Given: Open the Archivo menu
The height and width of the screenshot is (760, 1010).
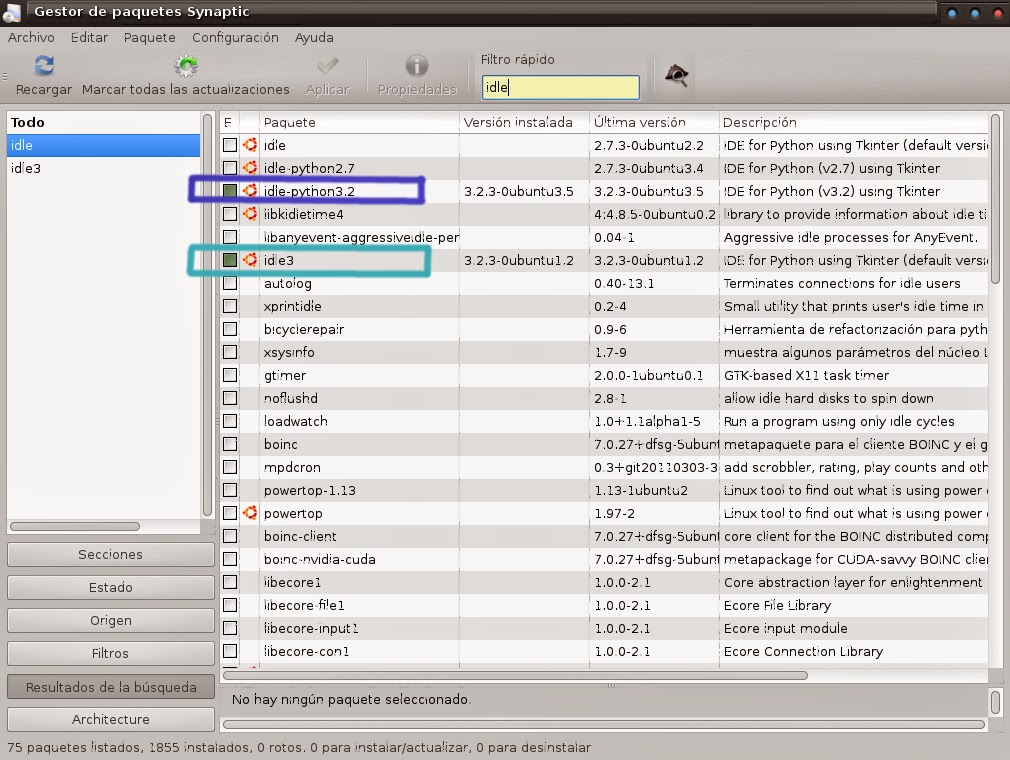Looking at the screenshot, I should tap(31, 37).
